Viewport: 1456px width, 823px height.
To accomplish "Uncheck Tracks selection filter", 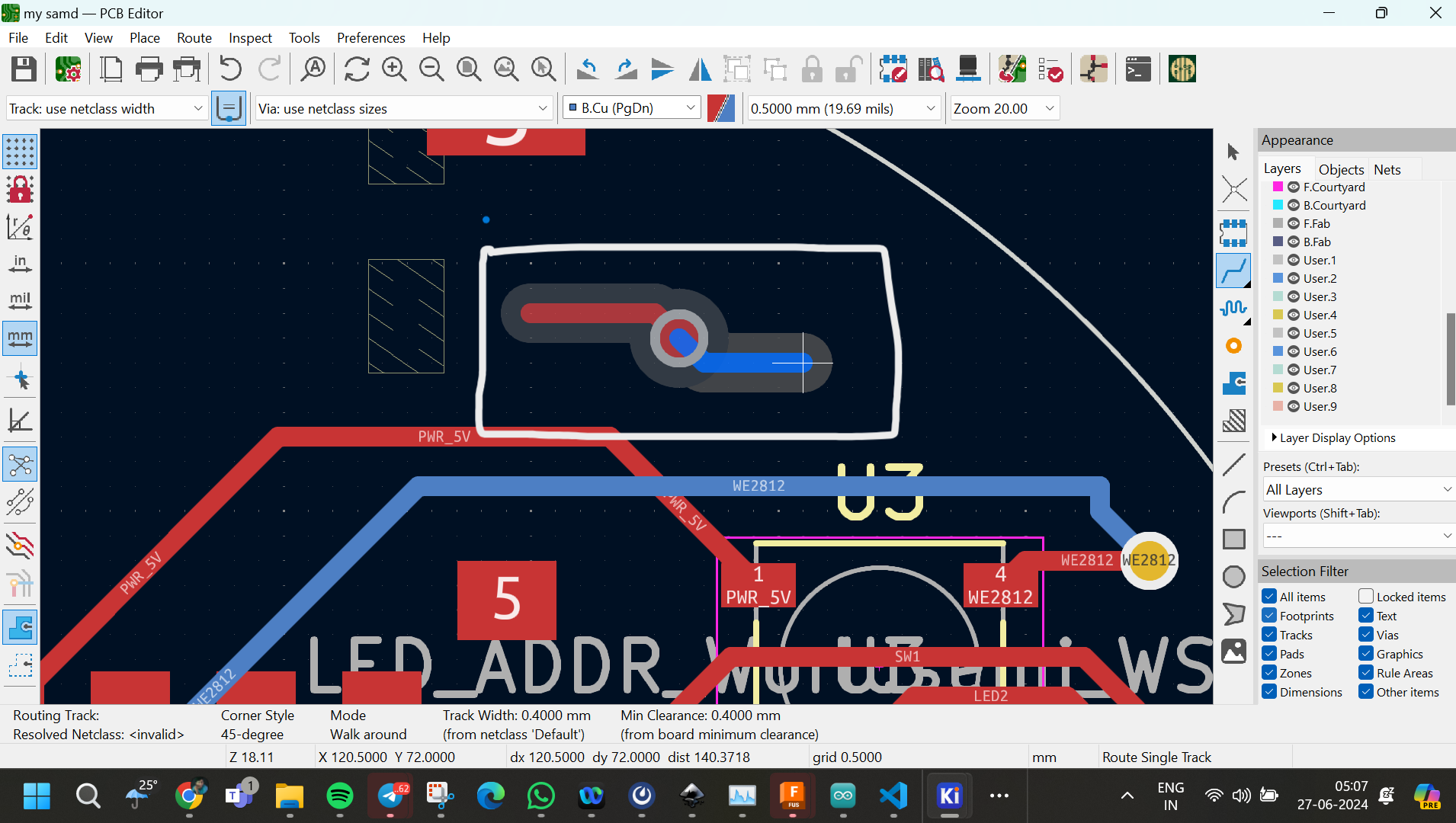I will pyautogui.click(x=1269, y=635).
